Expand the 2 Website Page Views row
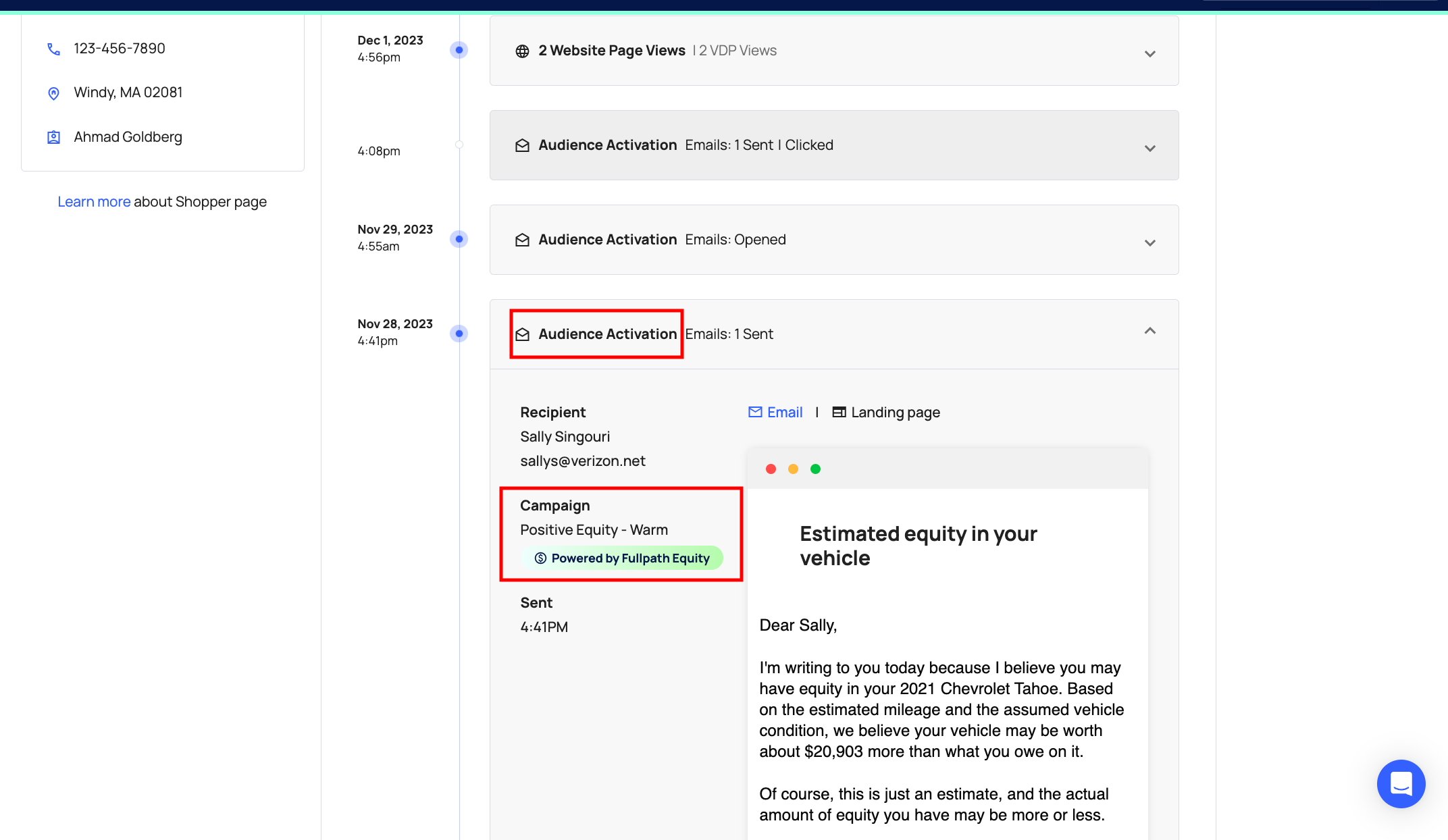 click(x=1149, y=53)
